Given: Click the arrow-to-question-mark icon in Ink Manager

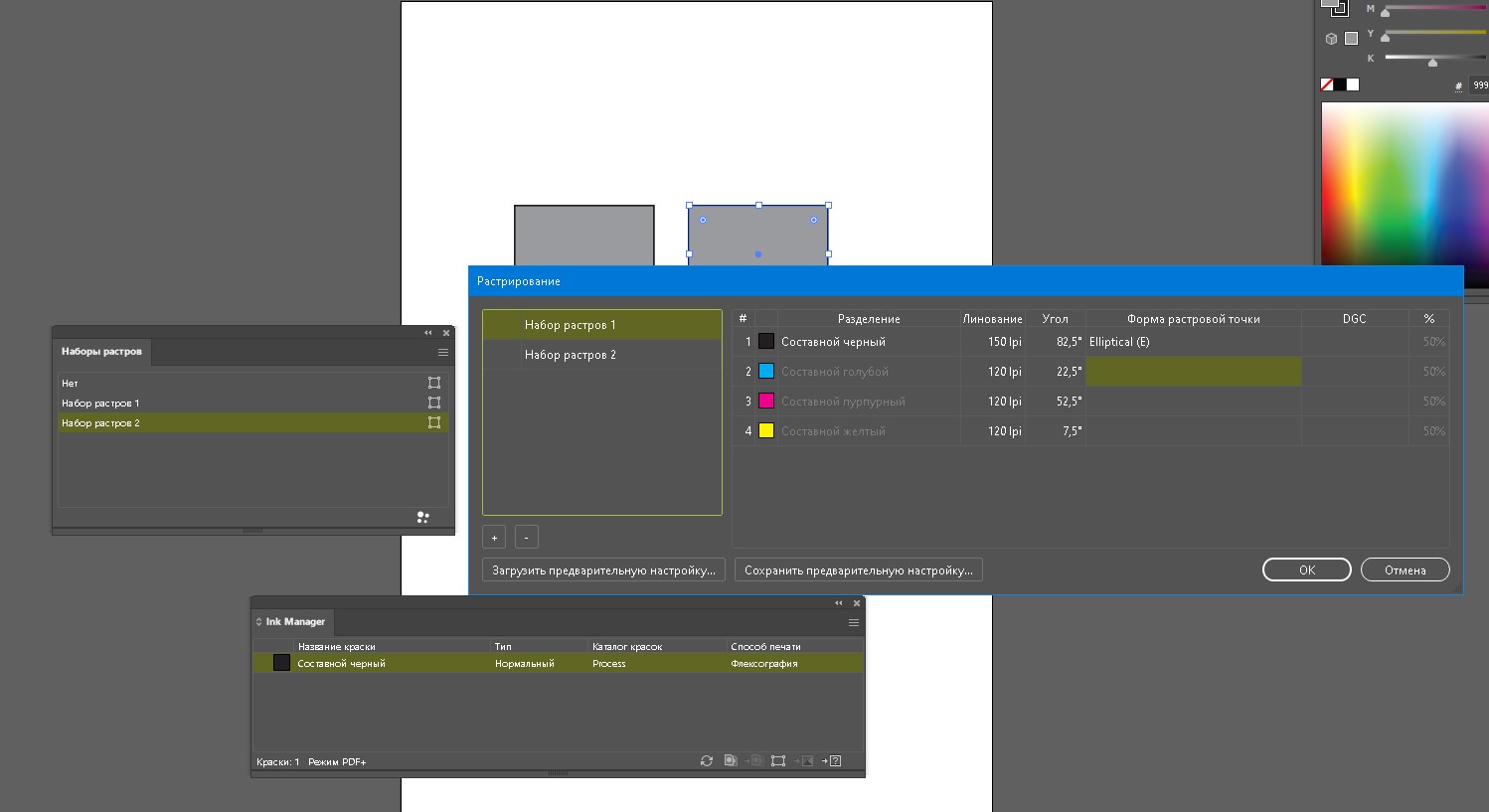Looking at the screenshot, I should (831, 761).
